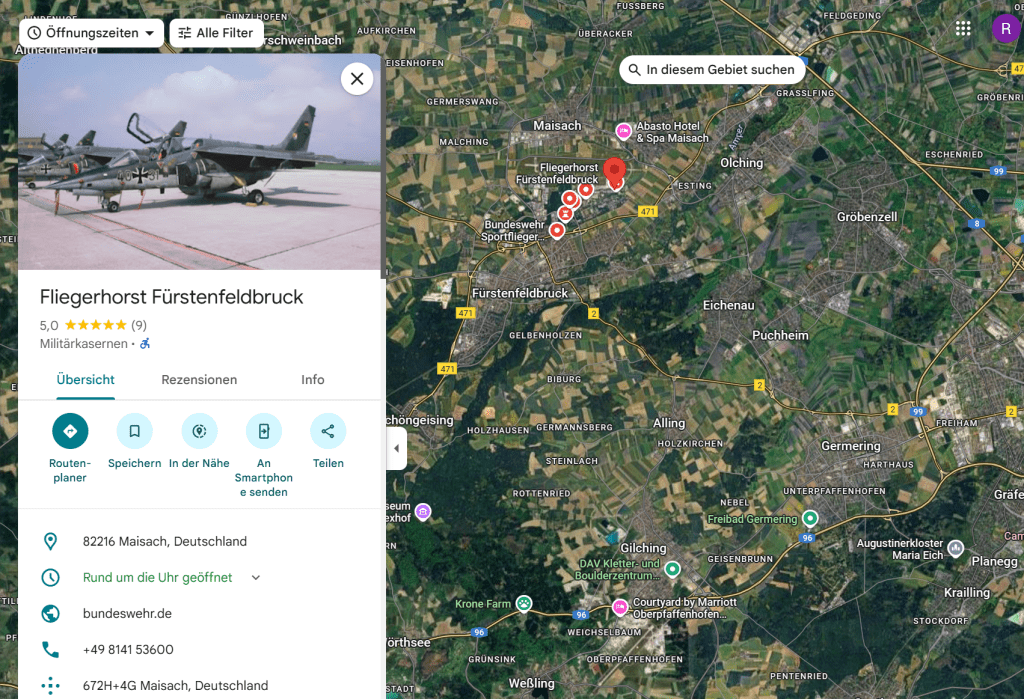
Task: Click Freibad Germering green marker
Action: click(810, 519)
